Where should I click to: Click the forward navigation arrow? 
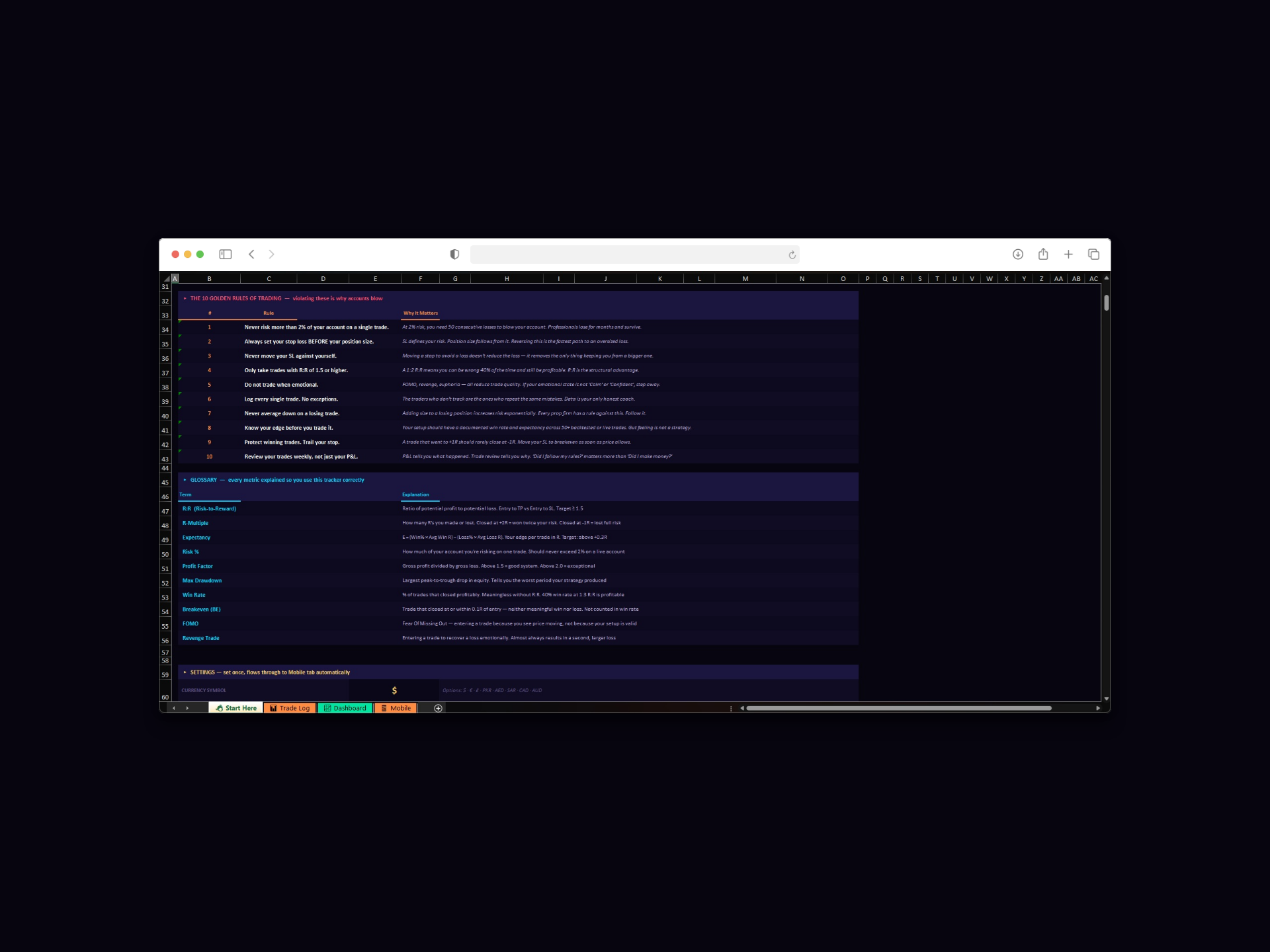[272, 254]
